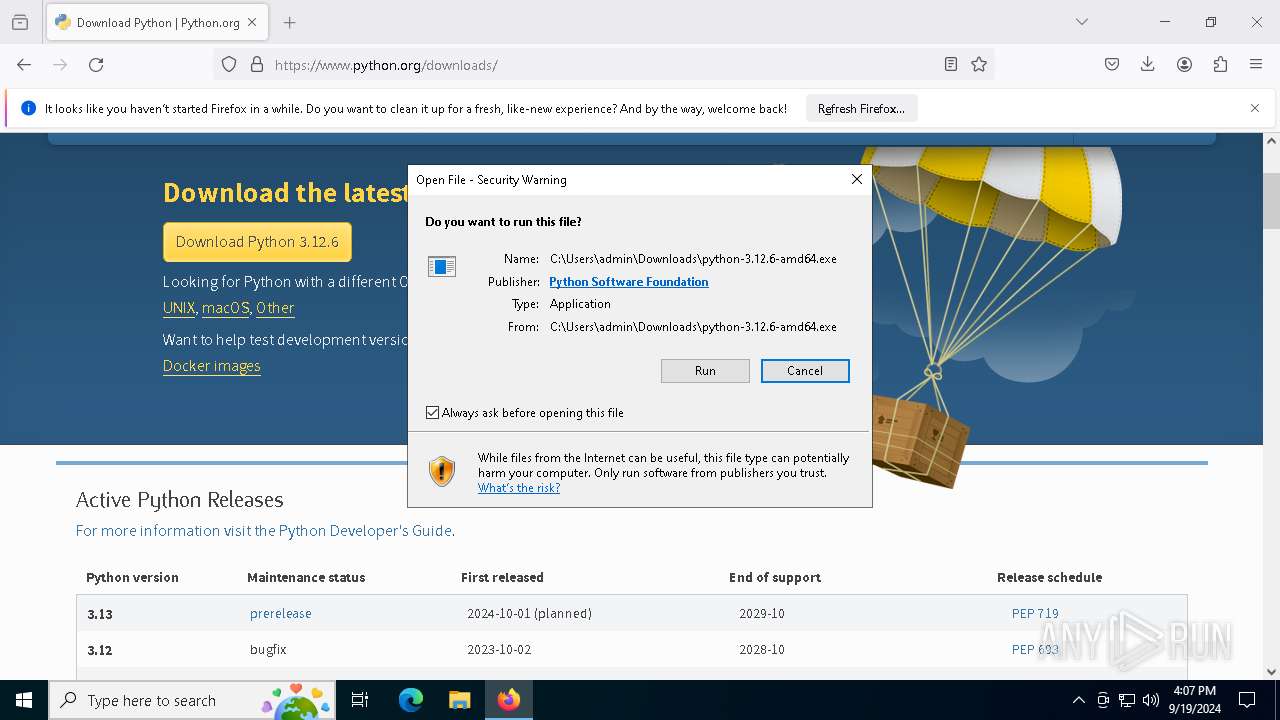Open the Other platforms link
The image size is (1280, 720).
275,308
